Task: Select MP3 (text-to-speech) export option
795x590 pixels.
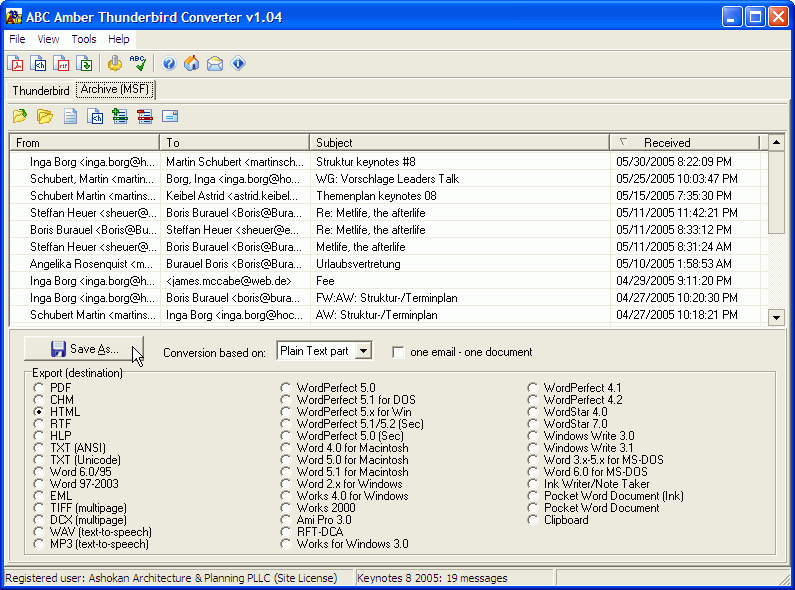Action: (39, 544)
